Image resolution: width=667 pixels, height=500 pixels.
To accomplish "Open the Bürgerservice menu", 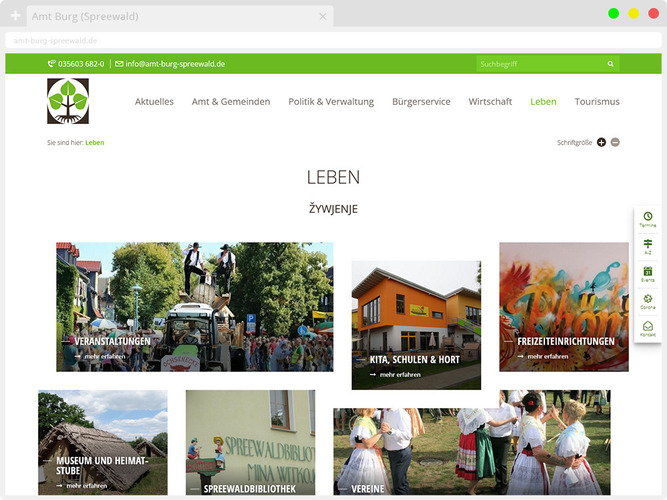I will tap(421, 102).
